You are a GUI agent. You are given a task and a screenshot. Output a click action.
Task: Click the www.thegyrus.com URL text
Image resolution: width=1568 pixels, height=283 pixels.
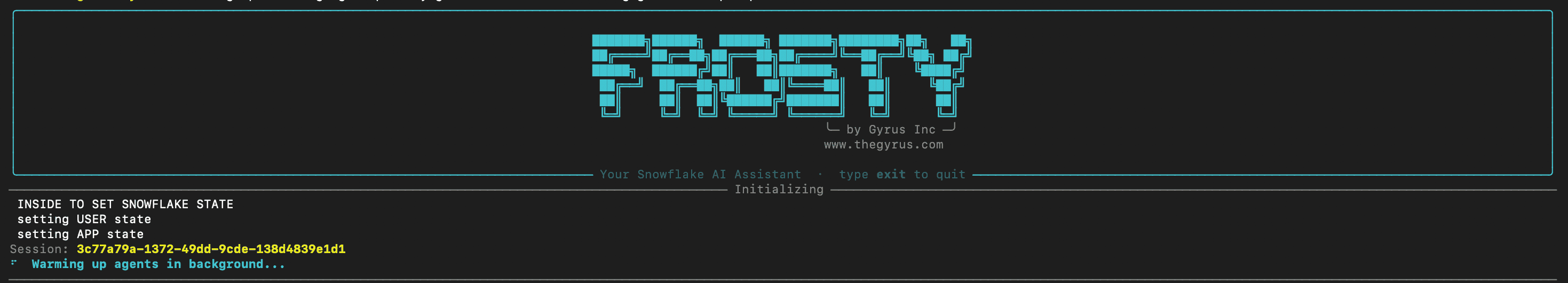[x=883, y=145]
